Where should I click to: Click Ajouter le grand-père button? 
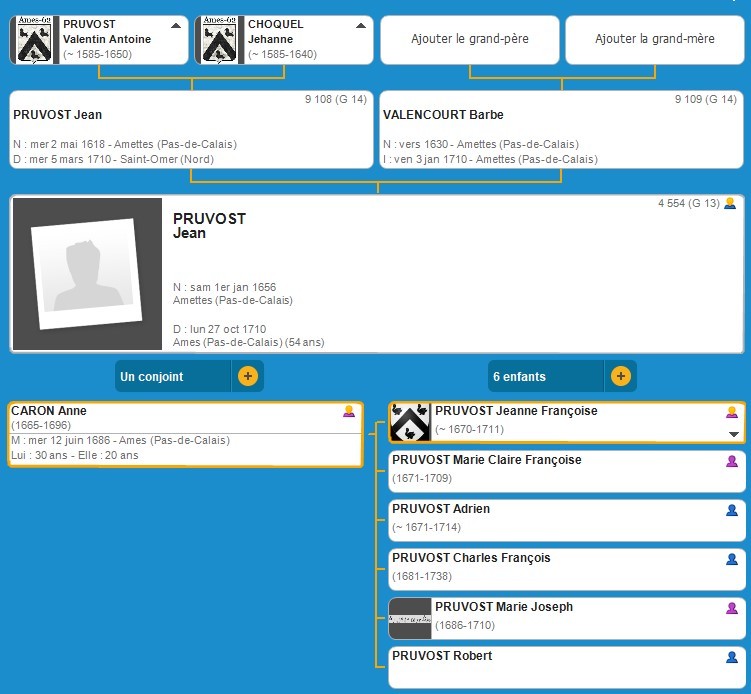point(470,39)
